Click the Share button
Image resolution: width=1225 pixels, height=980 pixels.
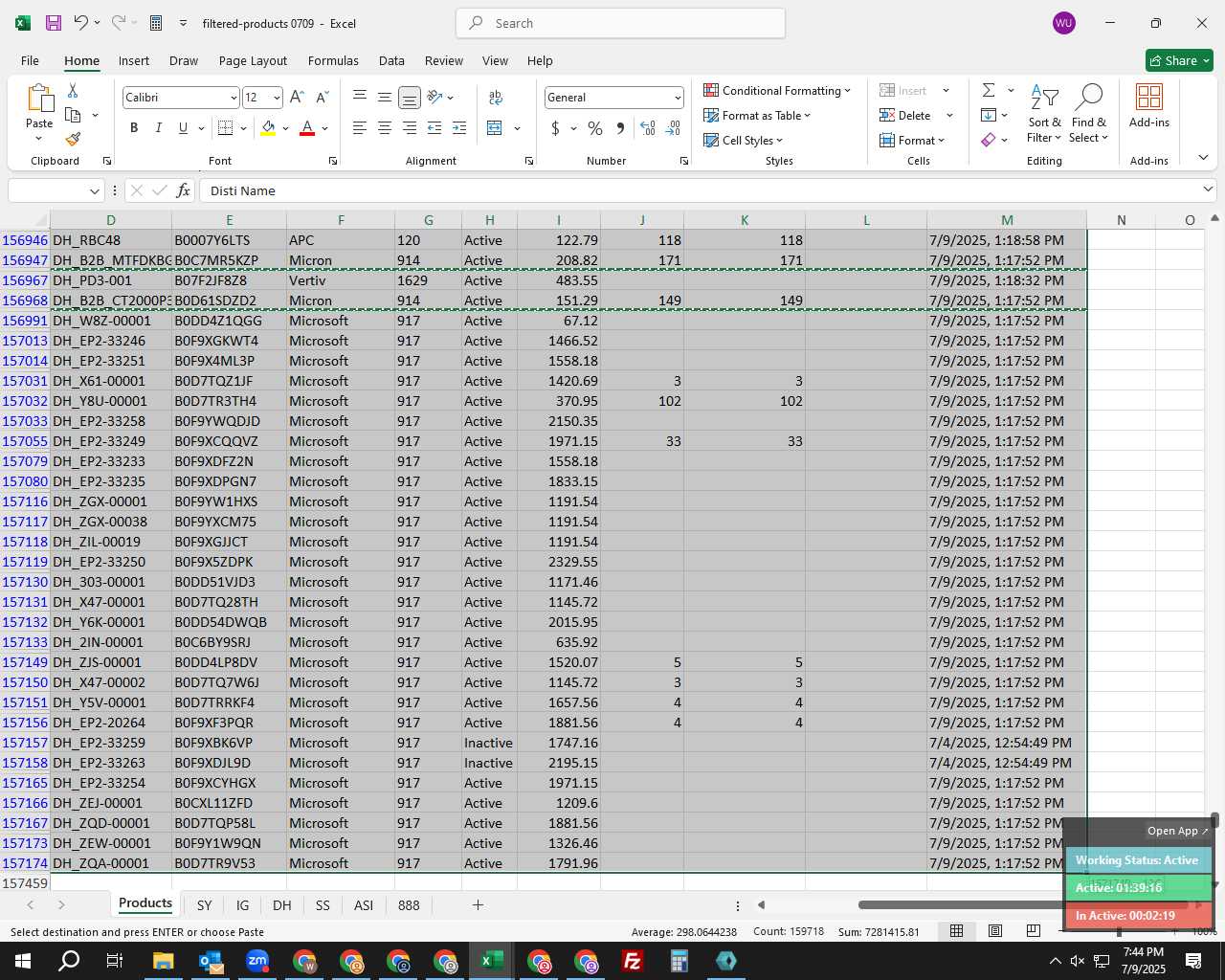click(1179, 60)
